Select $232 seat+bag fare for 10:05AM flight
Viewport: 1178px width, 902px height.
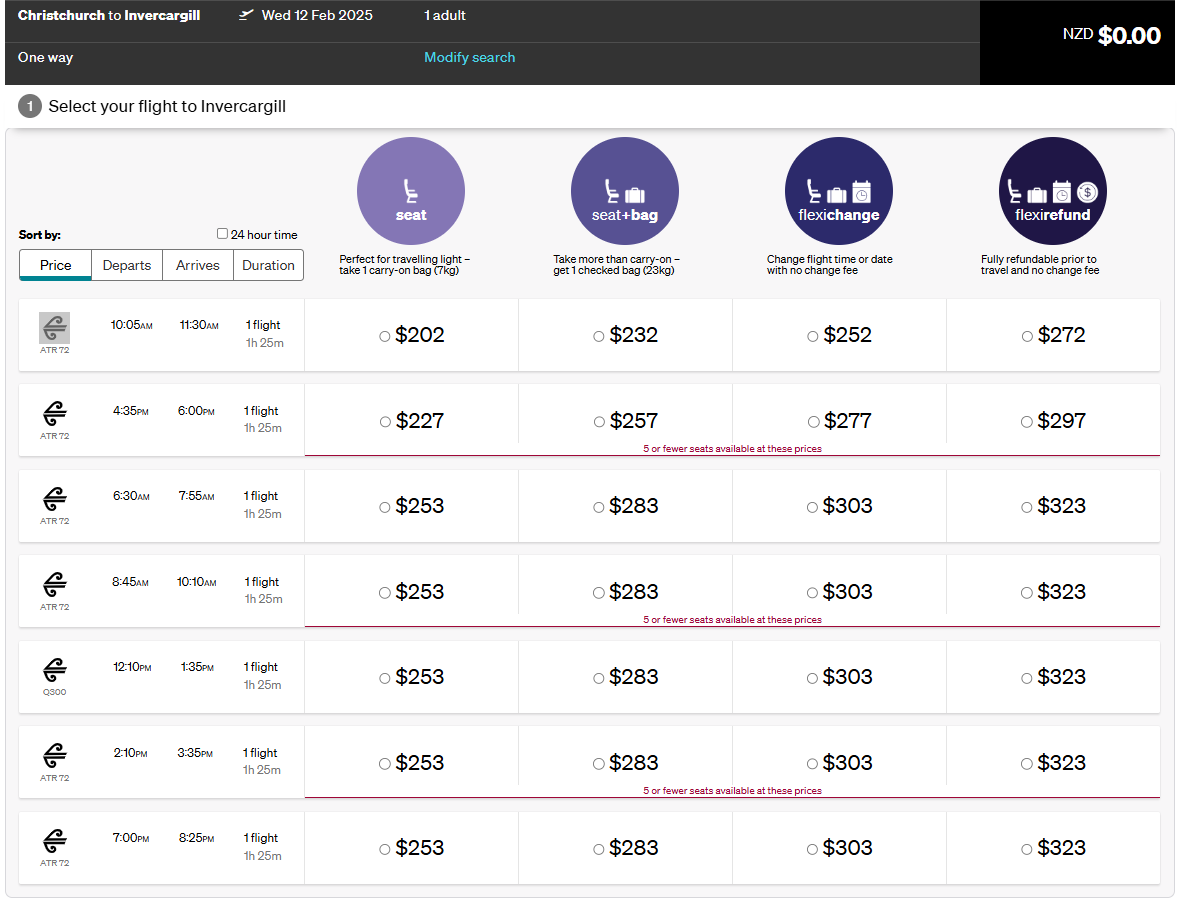(x=599, y=336)
